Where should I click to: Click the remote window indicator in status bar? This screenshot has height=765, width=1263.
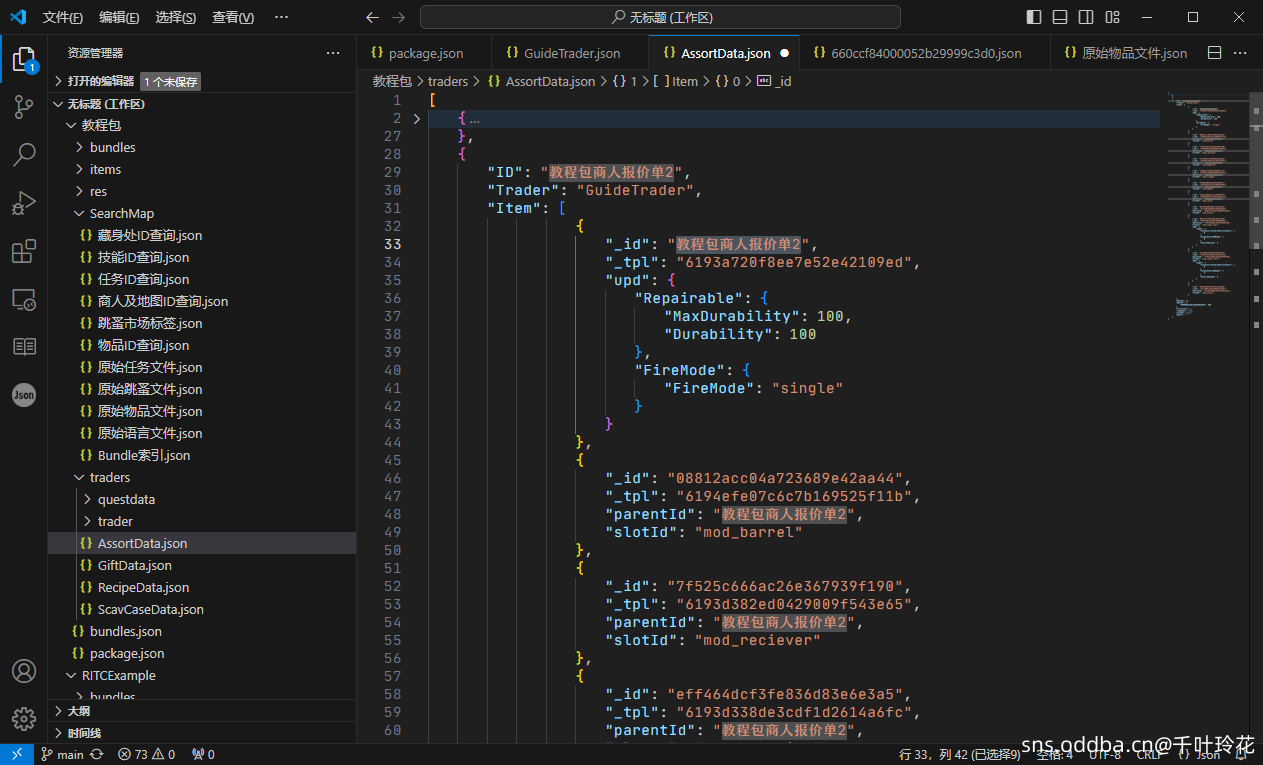tap(17, 755)
